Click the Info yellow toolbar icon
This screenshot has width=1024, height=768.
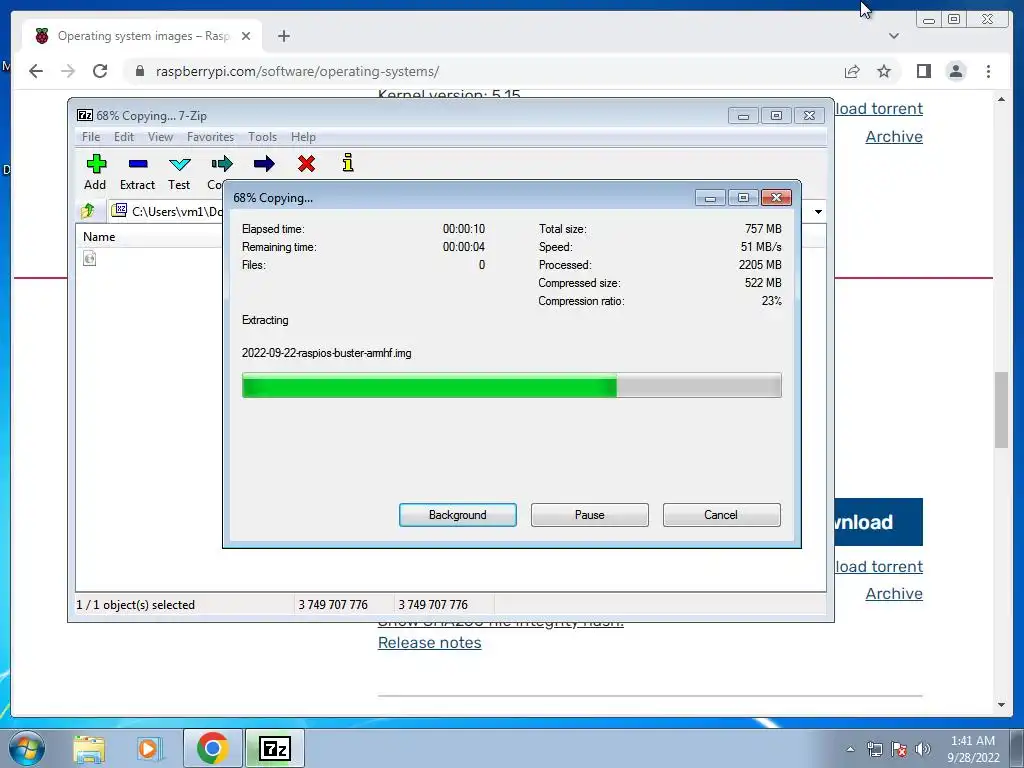click(347, 163)
